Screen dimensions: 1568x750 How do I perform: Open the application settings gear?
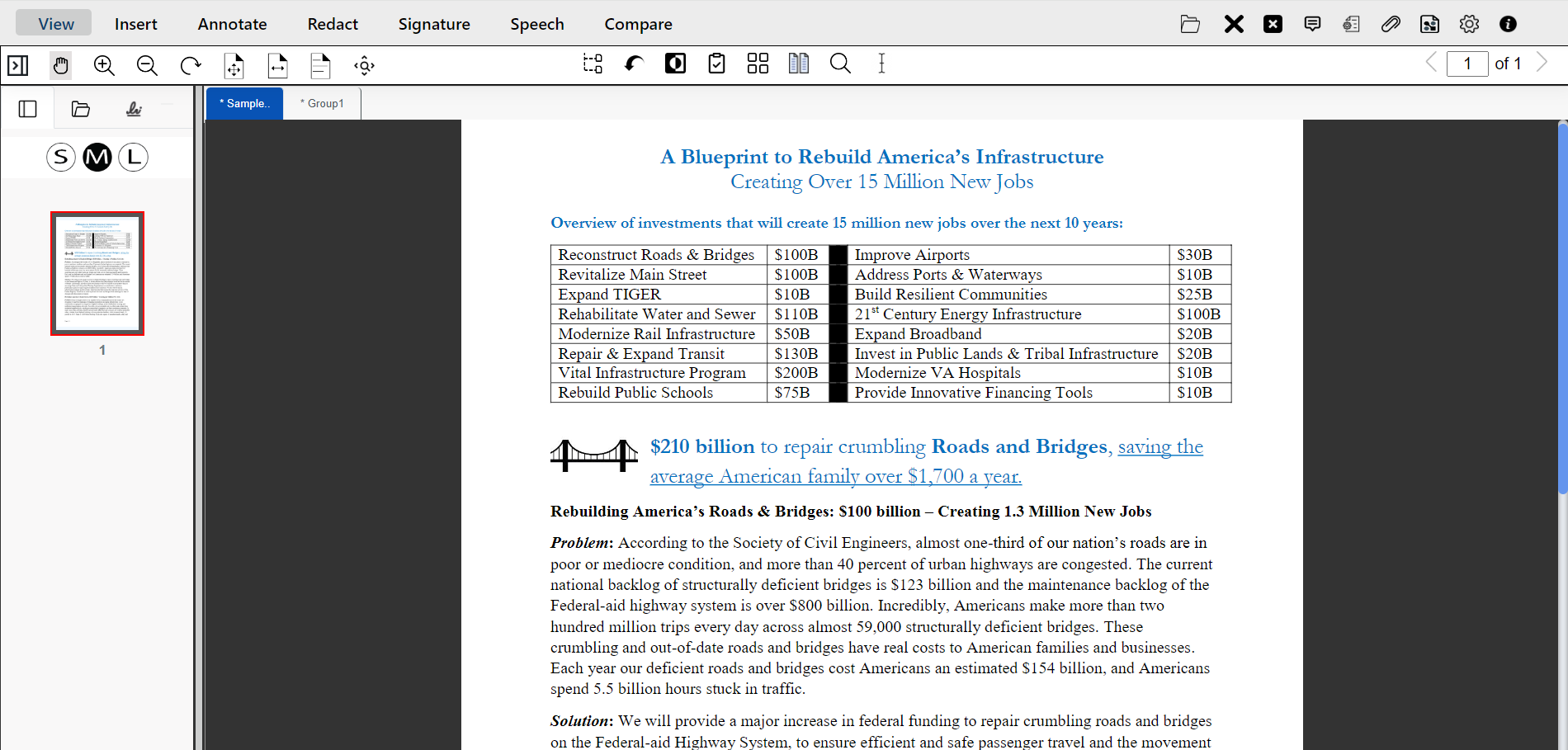pyautogui.click(x=1469, y=24)
